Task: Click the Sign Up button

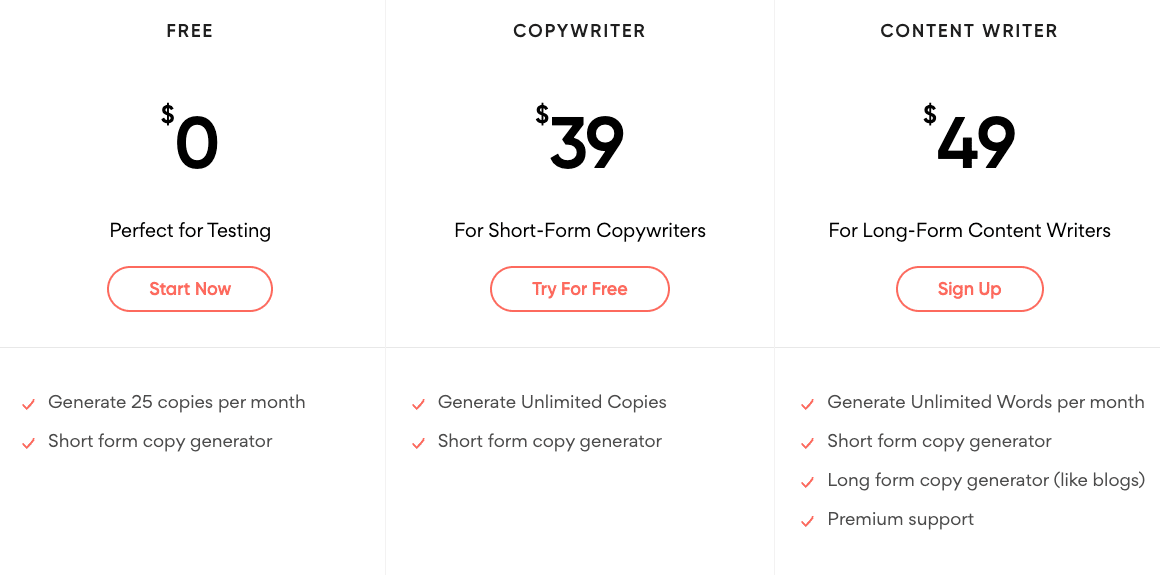Action: 969,289
